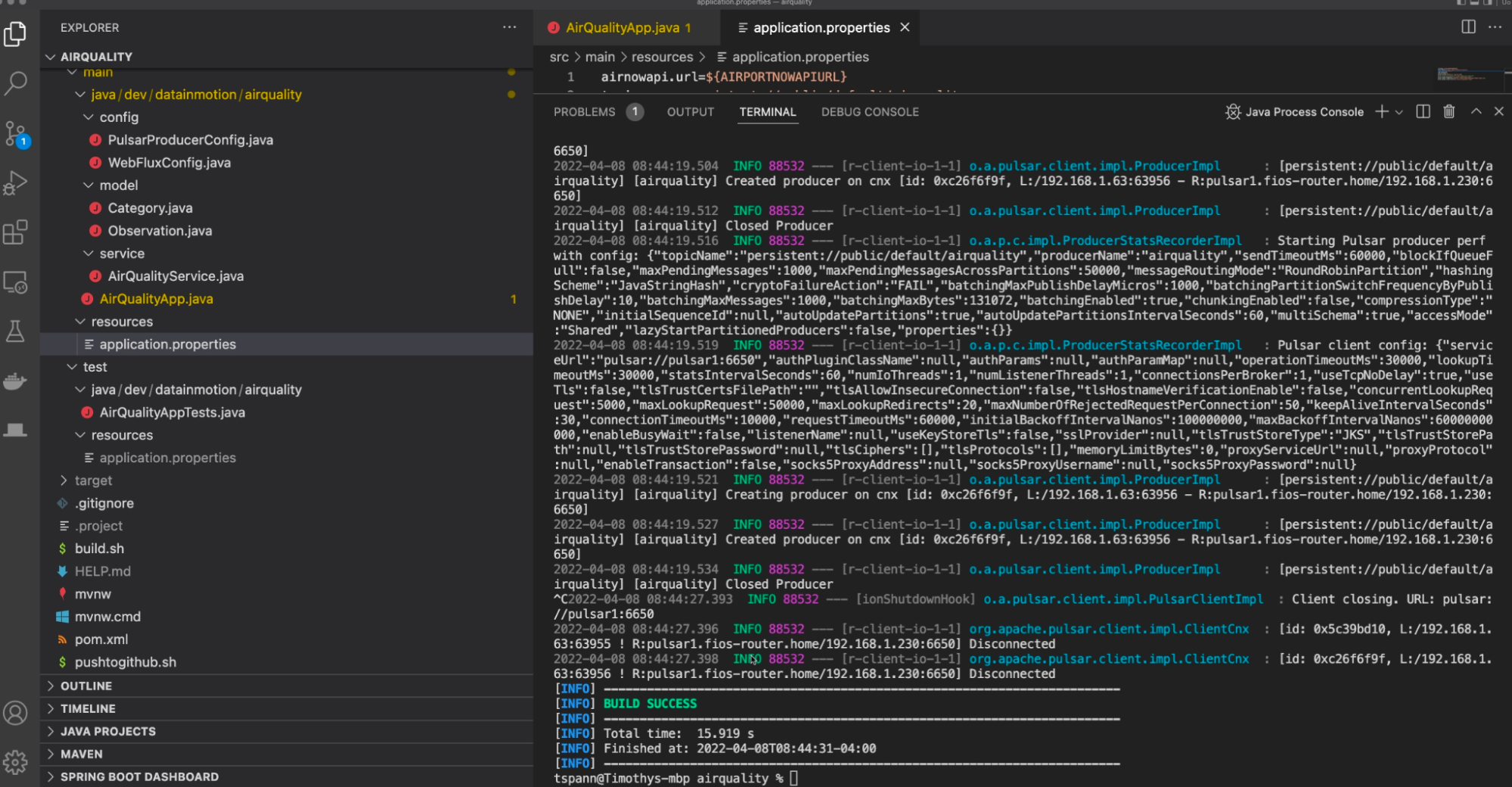Image resolution: width=1512 pixels, height=787 pixels.
Task: Click the Manage settings gear icon
Action: (x=16, y=762)
